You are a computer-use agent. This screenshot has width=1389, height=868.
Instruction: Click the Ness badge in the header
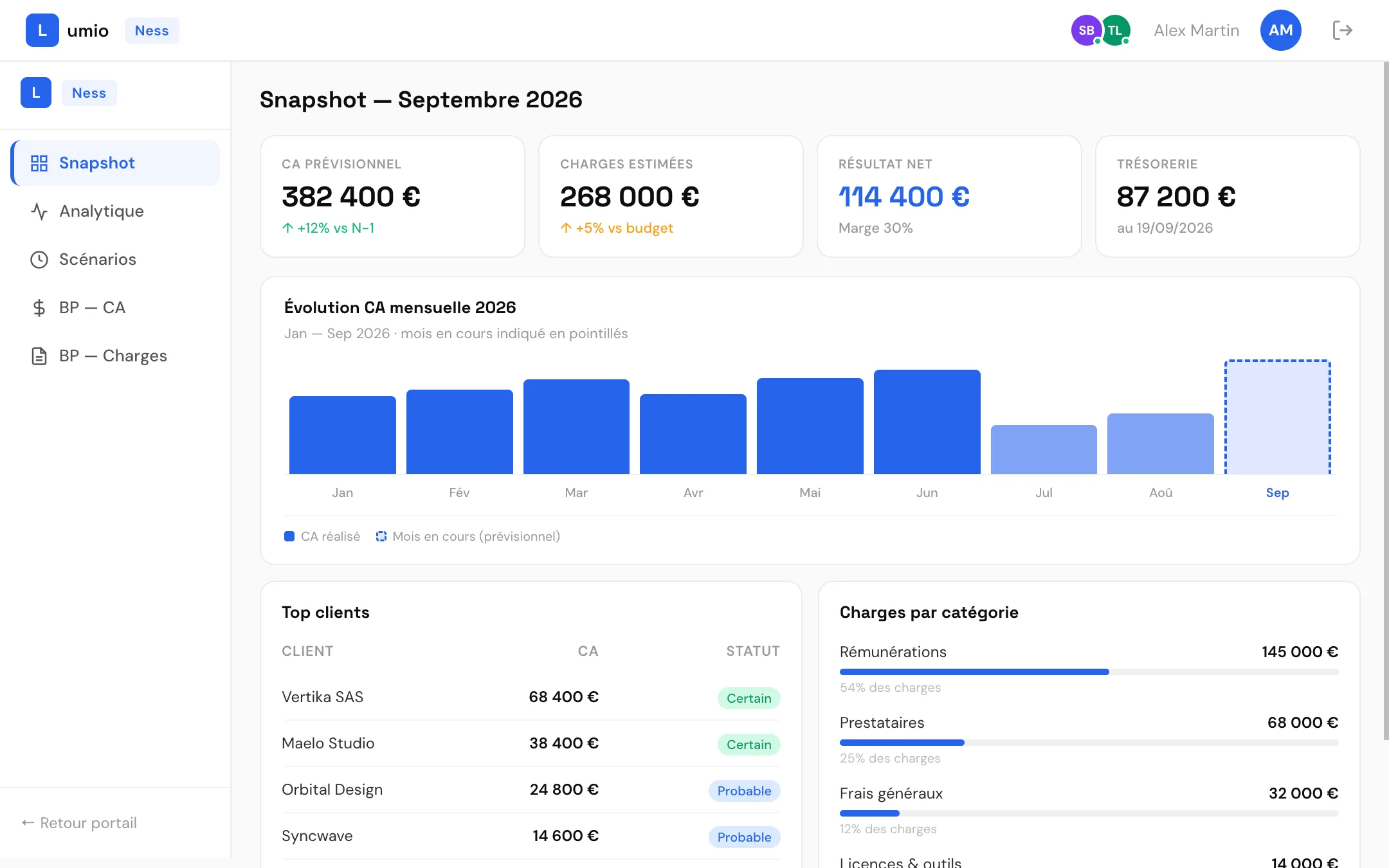[x=152, y=30]
